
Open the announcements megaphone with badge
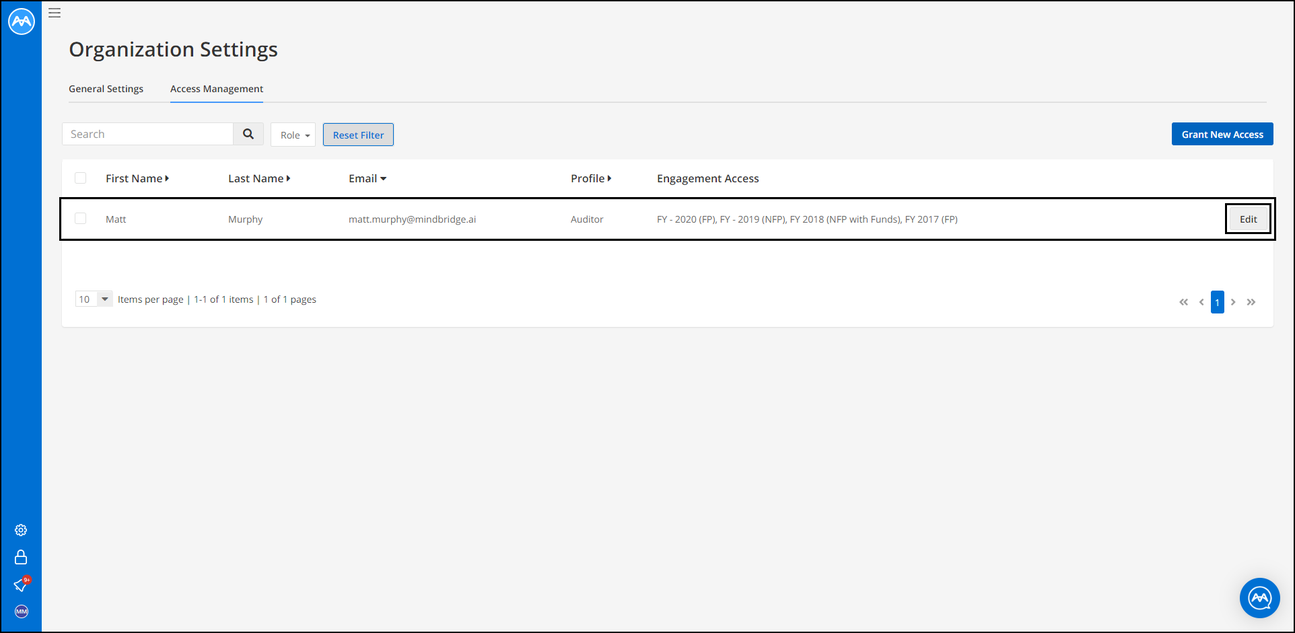click(x=21, y=584)
